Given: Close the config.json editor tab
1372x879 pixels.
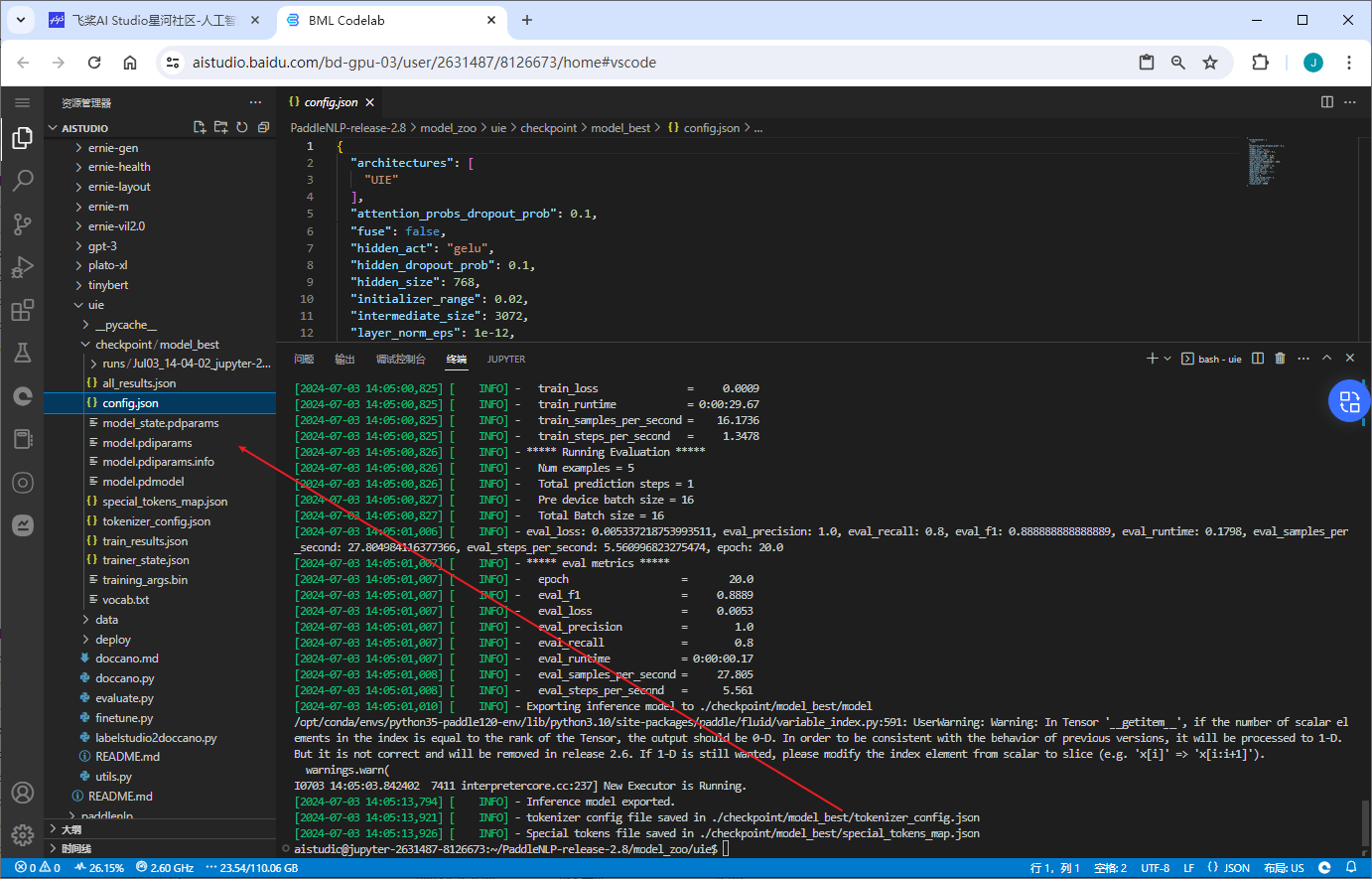Looking at the screenshot, I should 370,102.
